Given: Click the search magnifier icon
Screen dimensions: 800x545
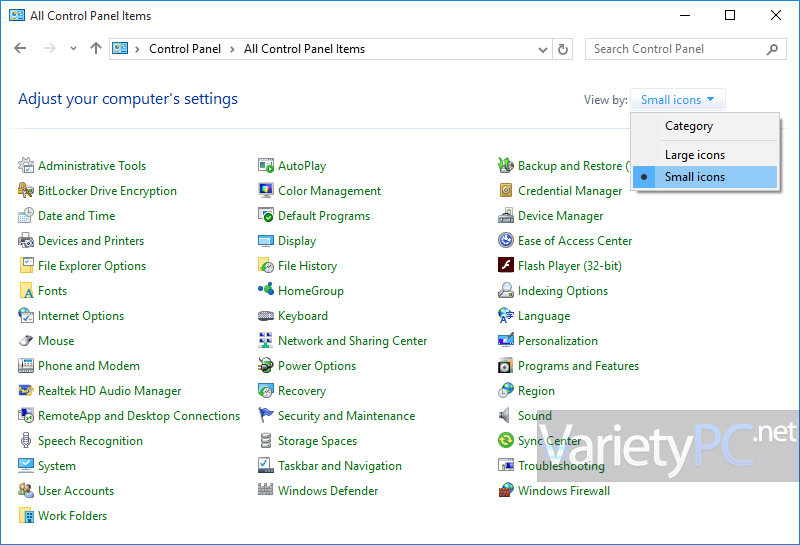Looking at the screenshot, I should [772, 49].
